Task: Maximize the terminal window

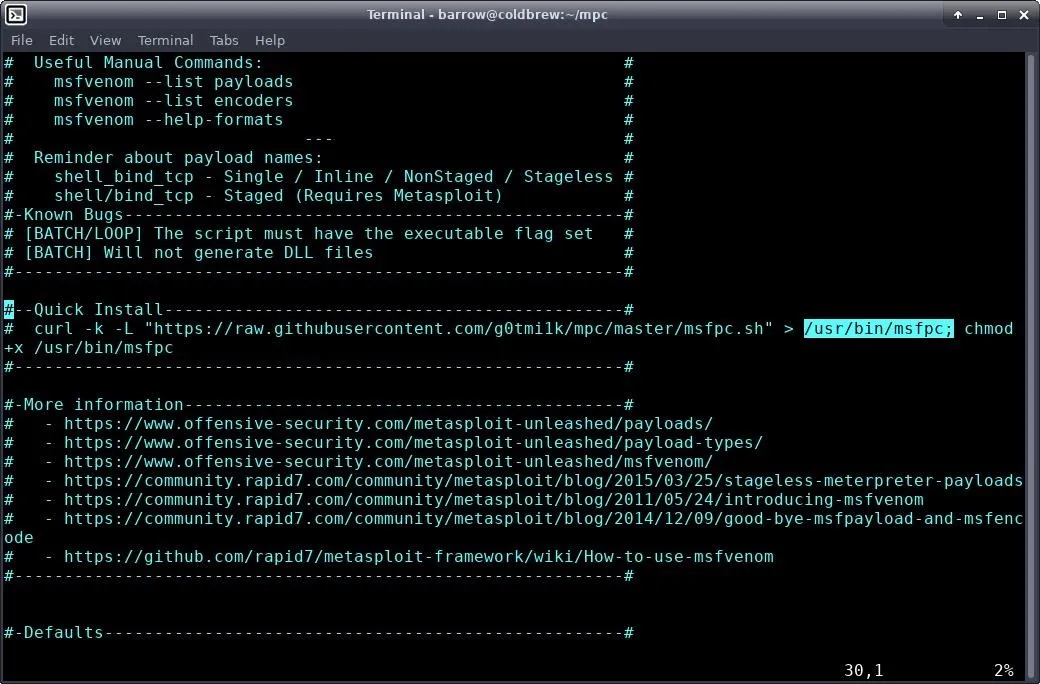Action: [1002, 15]
